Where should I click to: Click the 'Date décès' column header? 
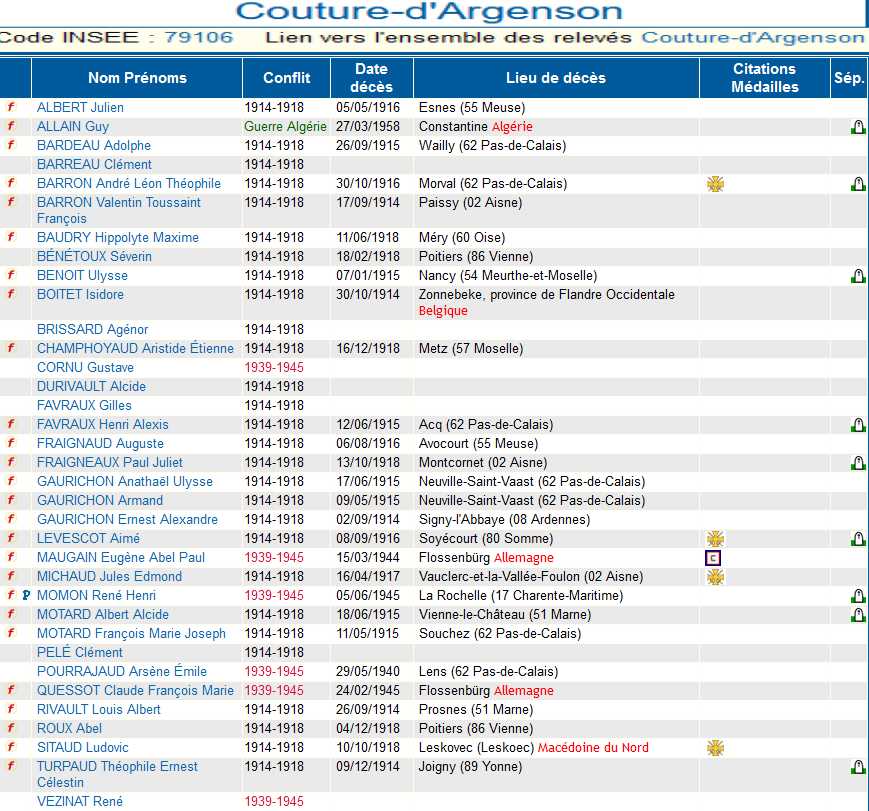(x=371, y=78)
